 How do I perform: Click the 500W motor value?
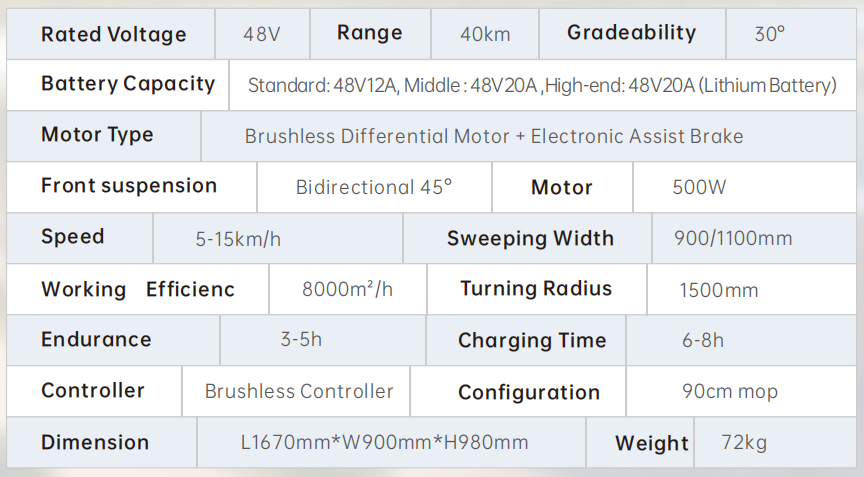pos(699,187)
